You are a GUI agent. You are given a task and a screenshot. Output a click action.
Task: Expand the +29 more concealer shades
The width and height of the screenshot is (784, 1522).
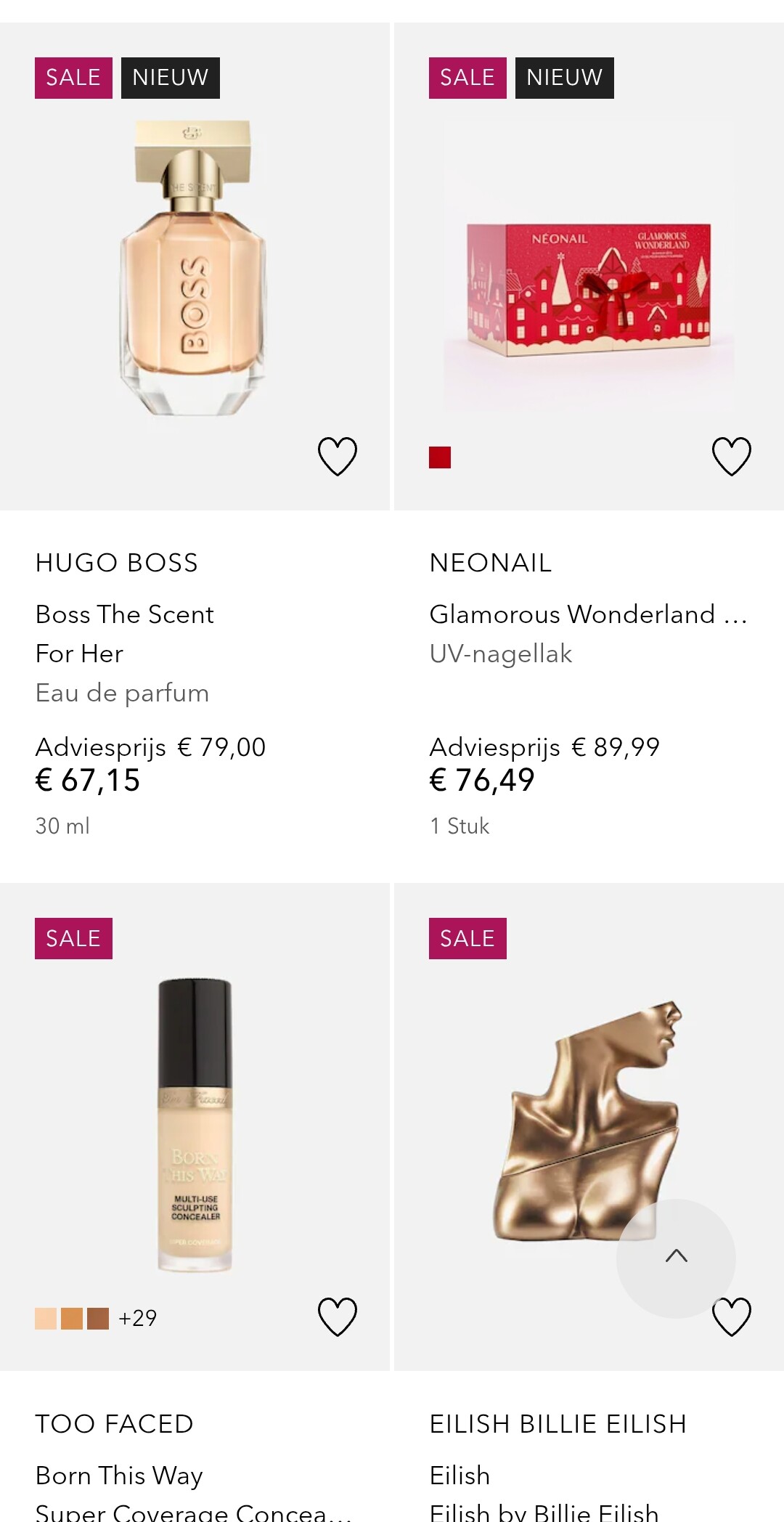point(138,1318)
